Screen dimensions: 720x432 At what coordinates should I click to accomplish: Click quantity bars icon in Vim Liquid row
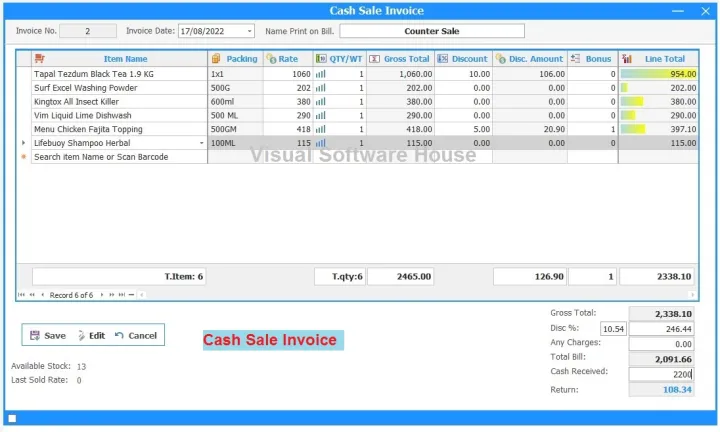pos(321,115)
